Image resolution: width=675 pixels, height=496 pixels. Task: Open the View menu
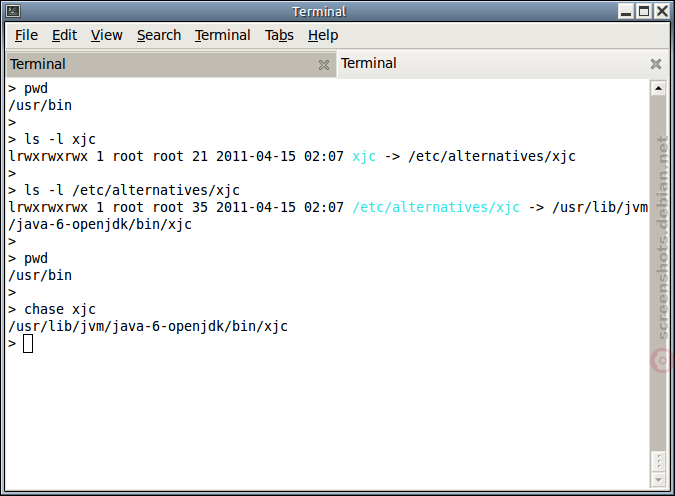point(106,35)
